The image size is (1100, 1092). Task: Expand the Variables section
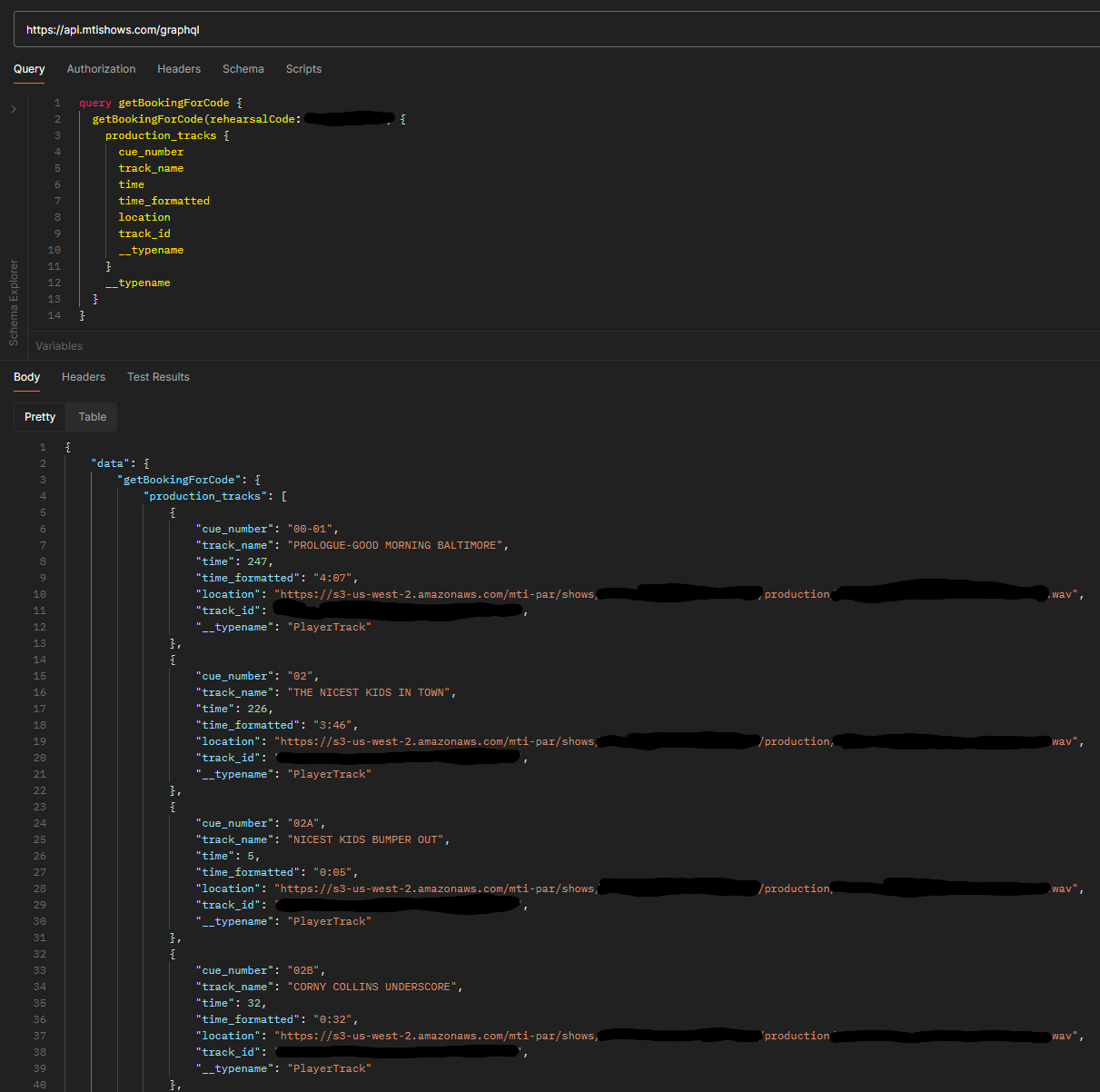point(59,346)
